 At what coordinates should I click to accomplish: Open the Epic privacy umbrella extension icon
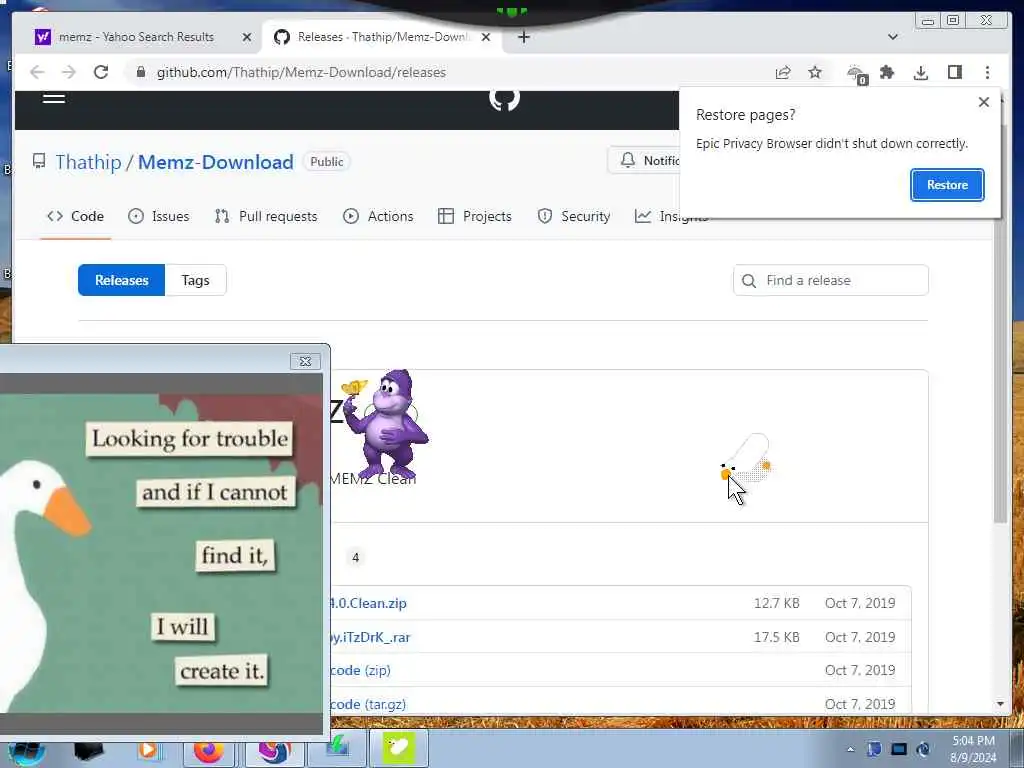(x=856, y=74)
